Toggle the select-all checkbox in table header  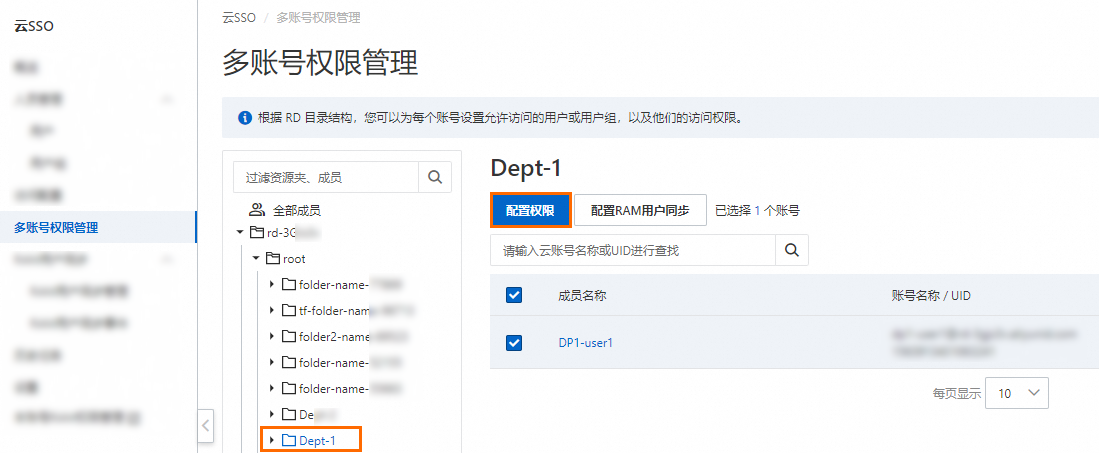point(514,295)
